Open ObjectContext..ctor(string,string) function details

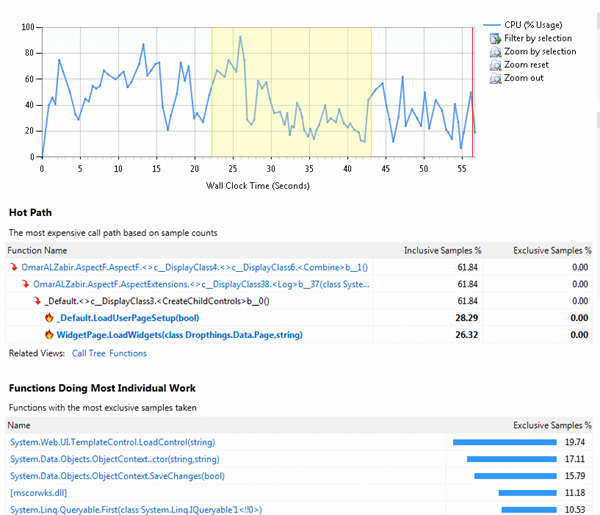pyautogui.click(x=114, y=458)
